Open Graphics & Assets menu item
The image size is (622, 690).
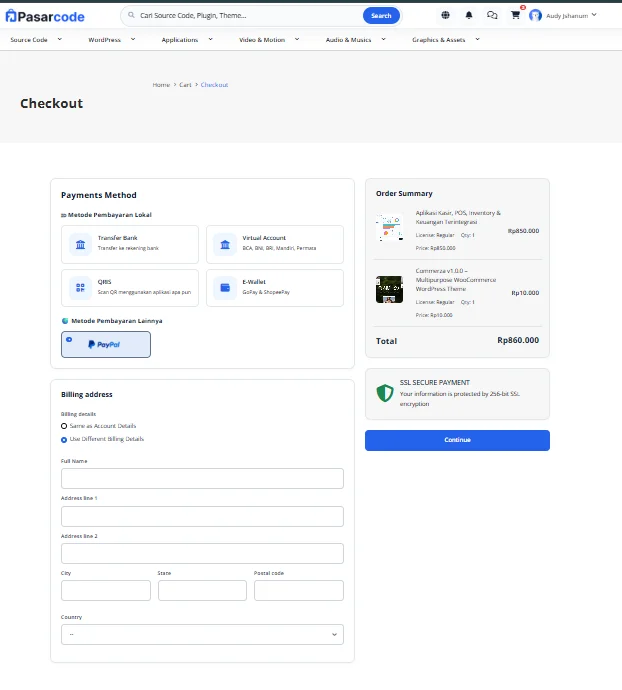(438, 40)
